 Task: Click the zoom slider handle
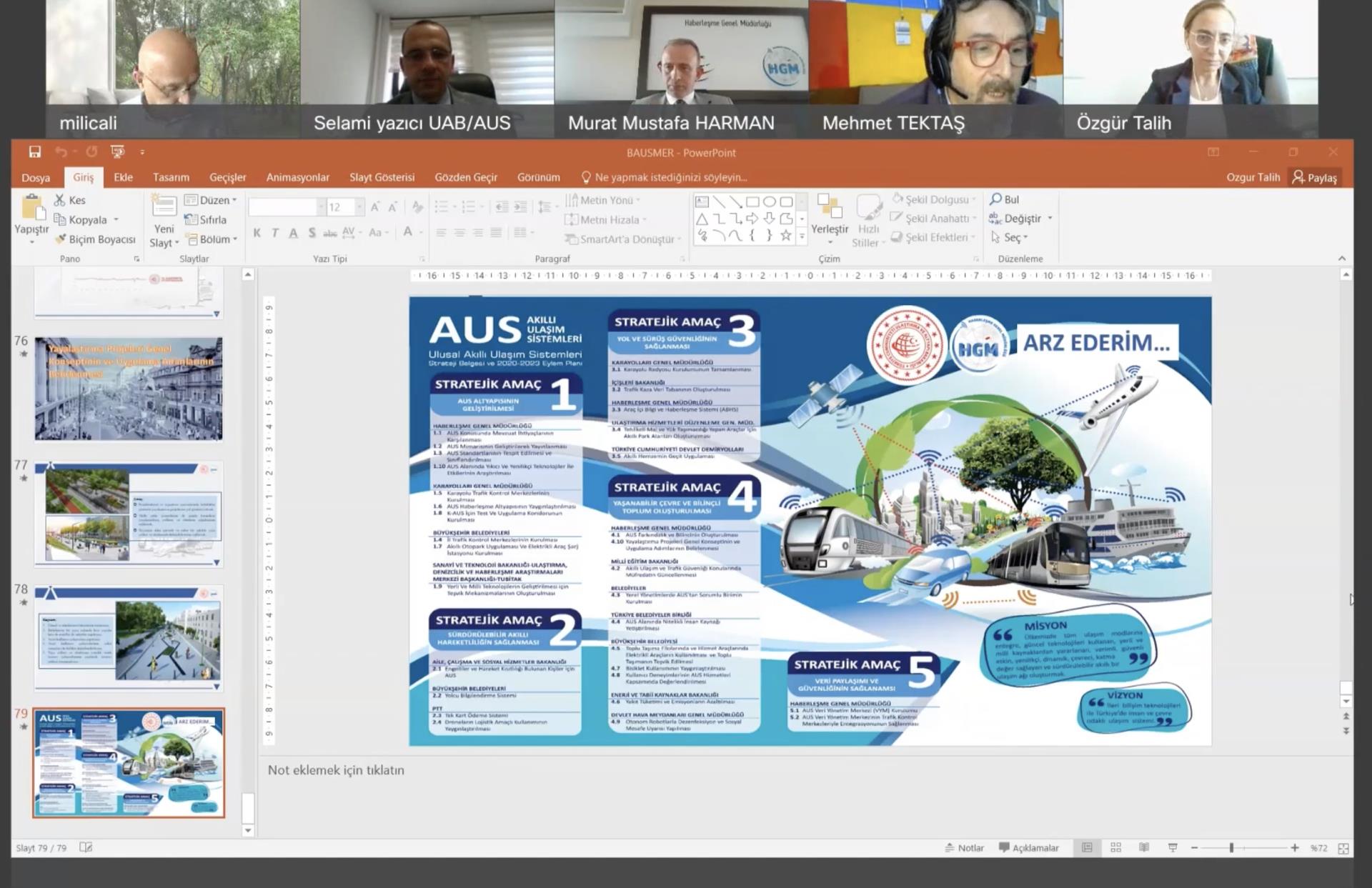[1231, 848]
